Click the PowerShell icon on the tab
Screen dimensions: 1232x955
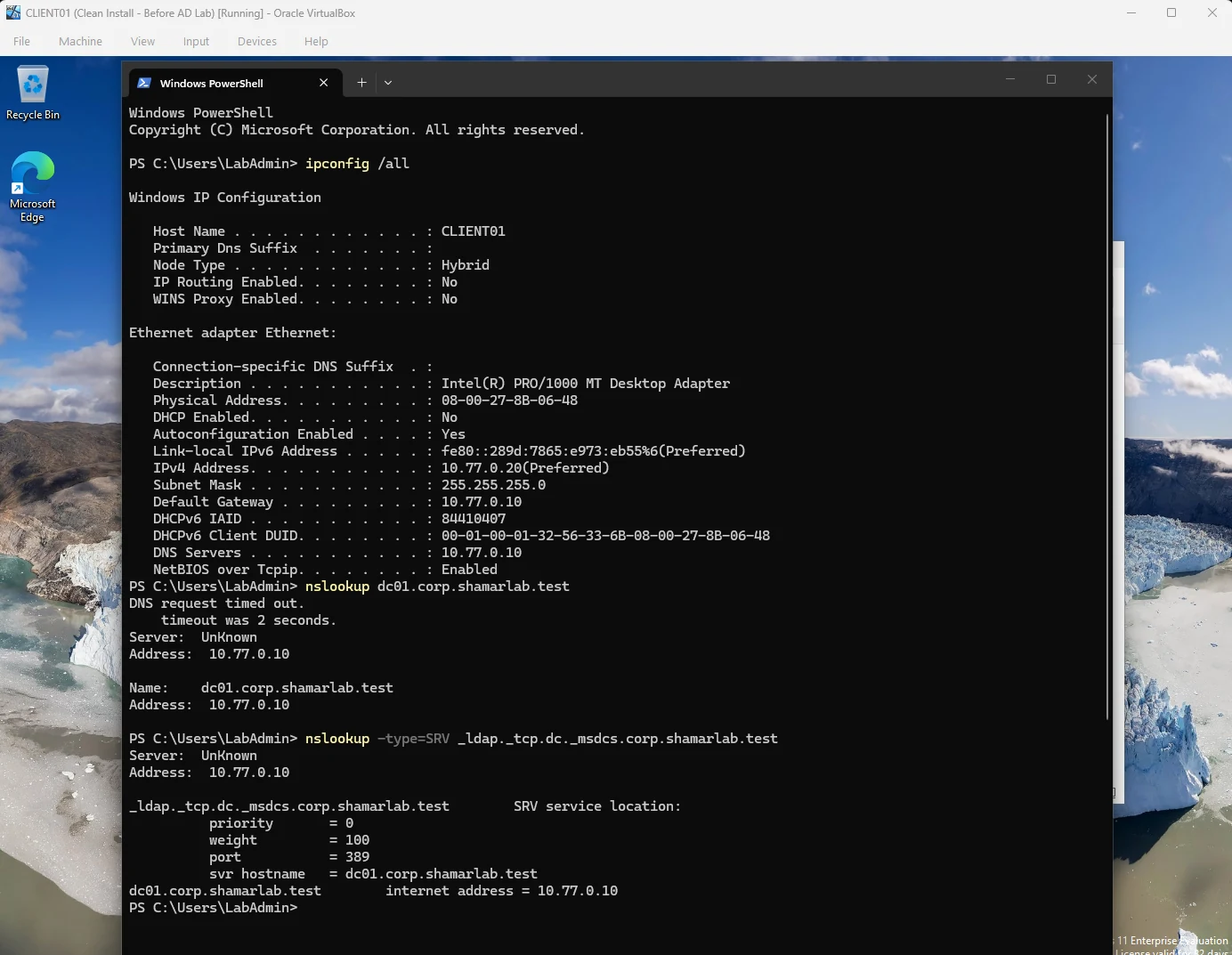click(x=144, y=83)
